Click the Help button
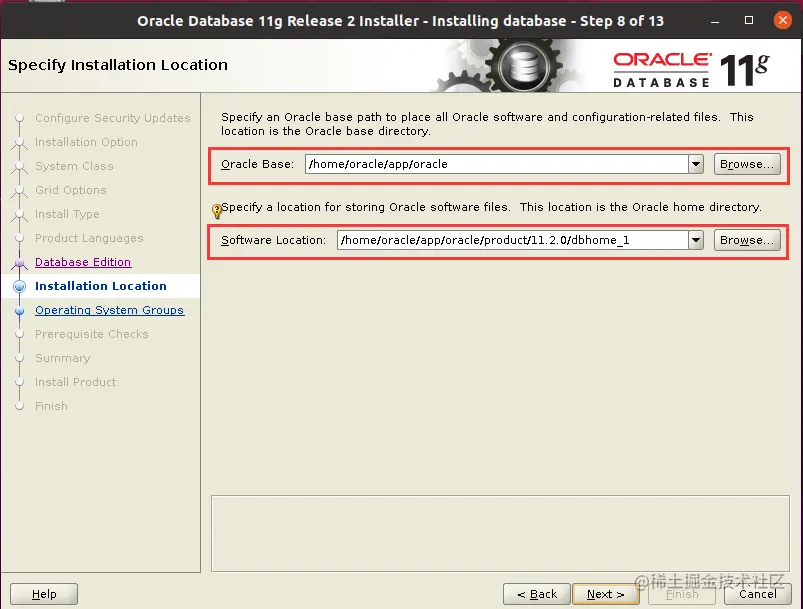 tap(44, 594)
